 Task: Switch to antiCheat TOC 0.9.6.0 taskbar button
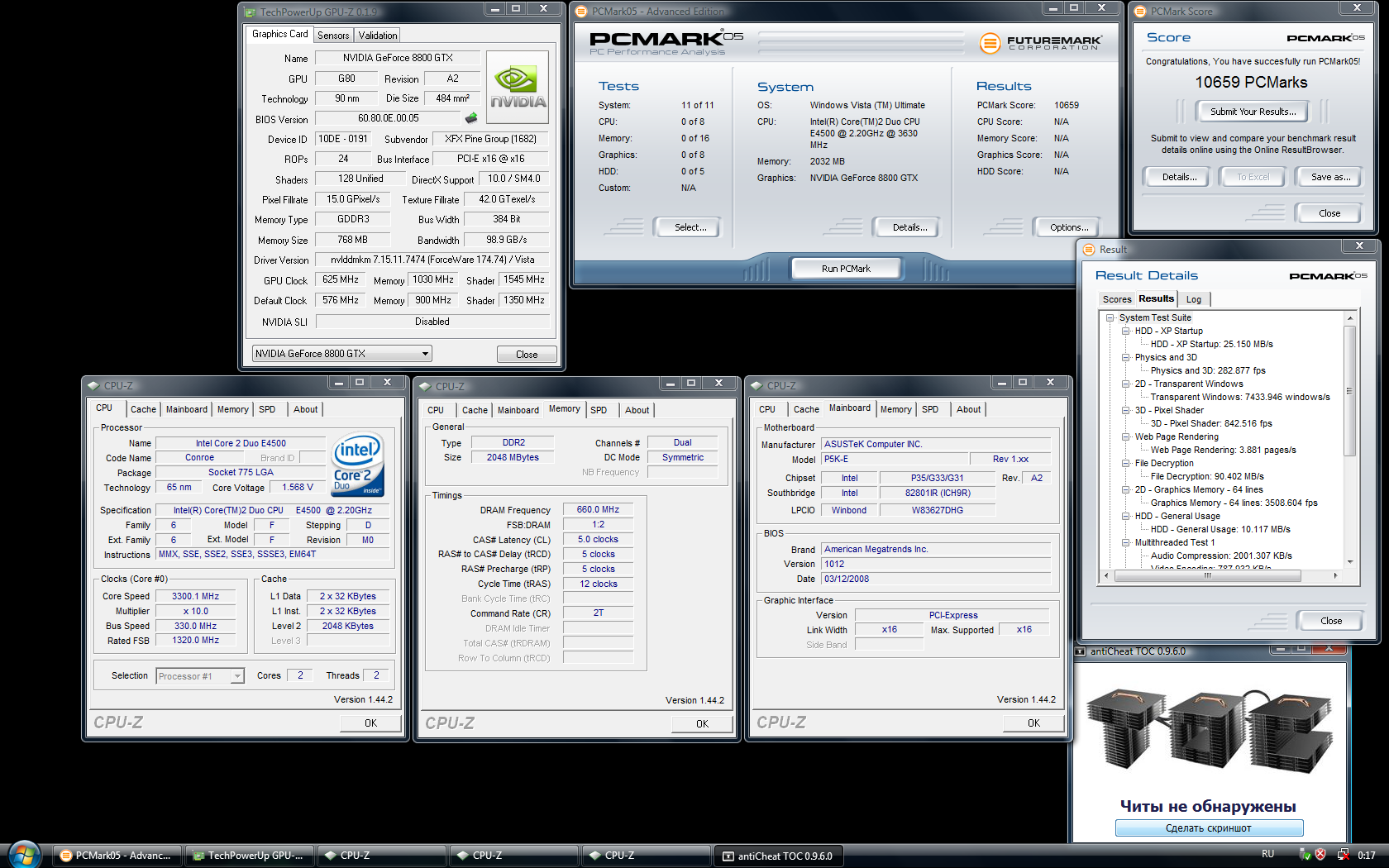click(x=778, y=856)
